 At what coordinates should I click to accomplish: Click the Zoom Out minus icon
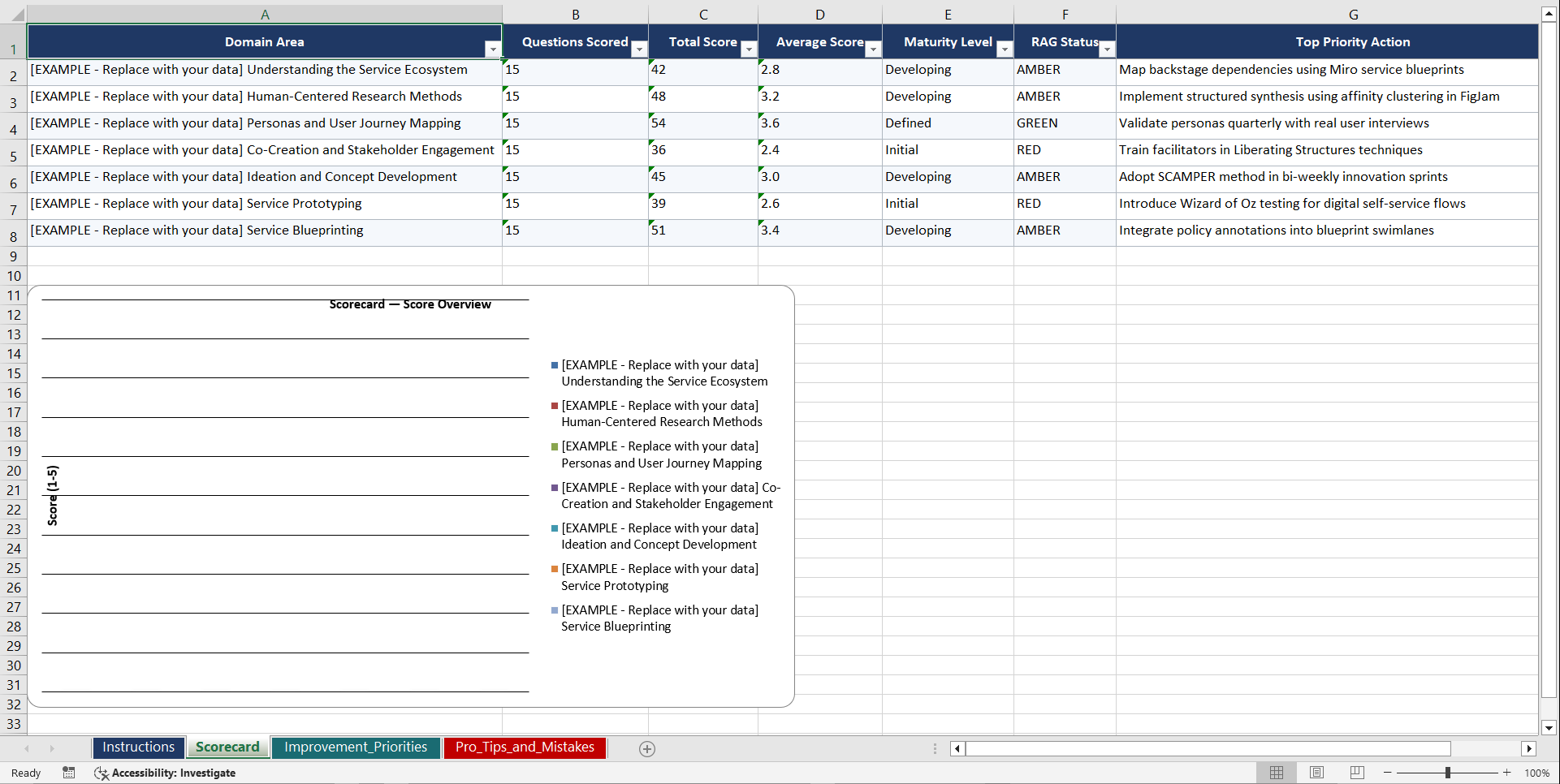point(1388,773)
